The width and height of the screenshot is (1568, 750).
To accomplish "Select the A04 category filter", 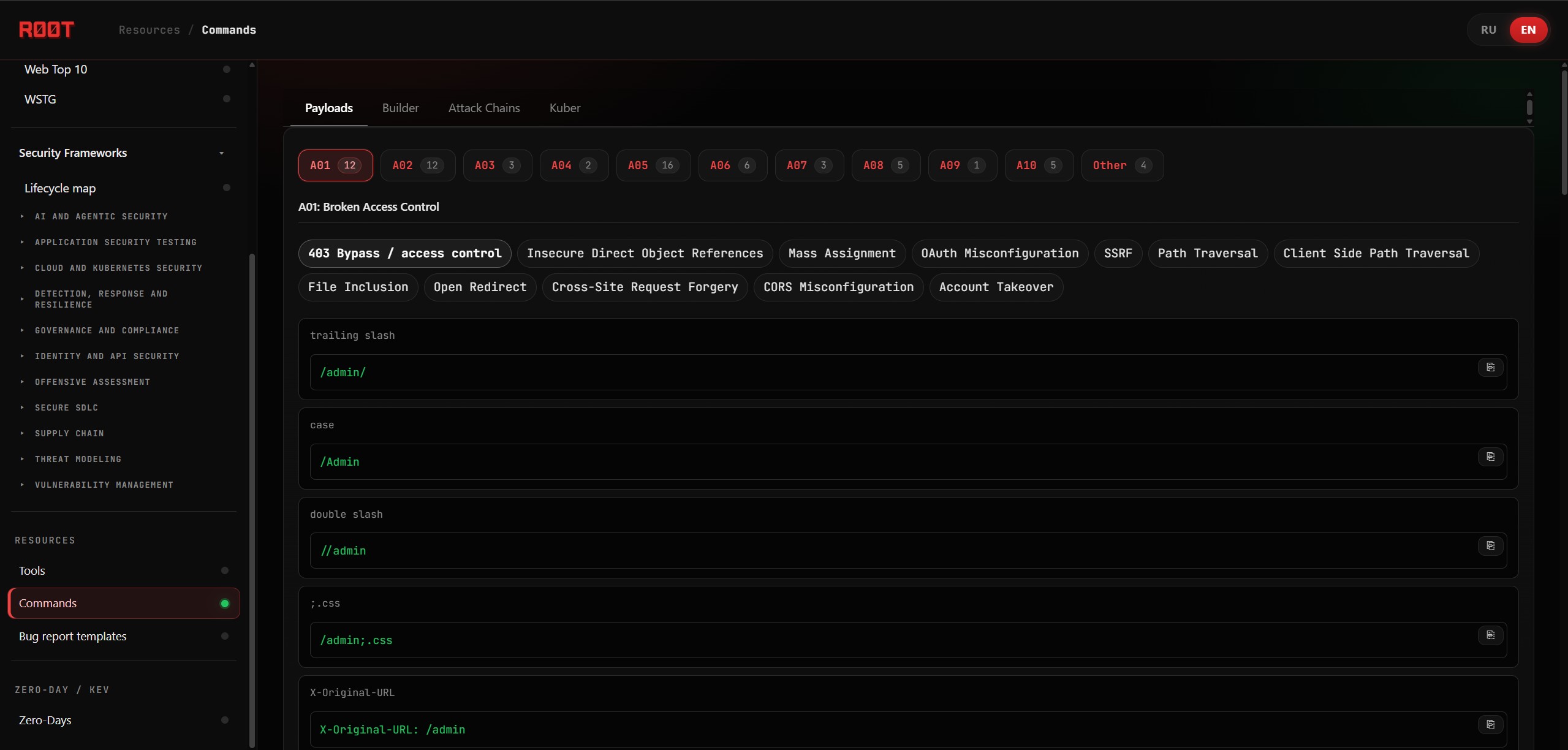I will point(574,165).
